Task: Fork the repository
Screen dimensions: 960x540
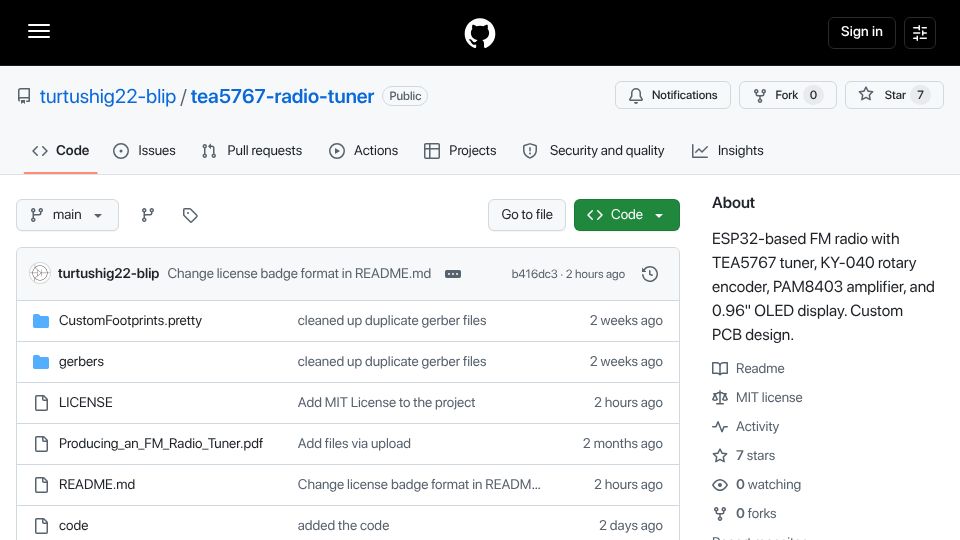Action: click(787, 95)
